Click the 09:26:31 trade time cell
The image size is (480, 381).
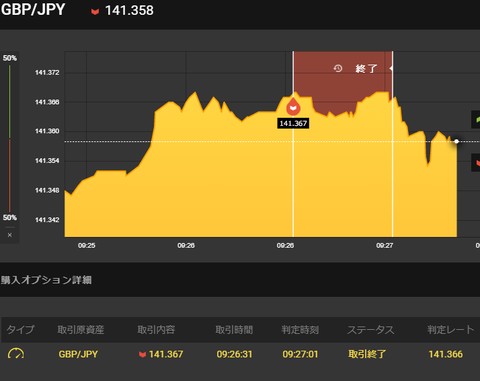pyautogui.click(x=234, y=354)
